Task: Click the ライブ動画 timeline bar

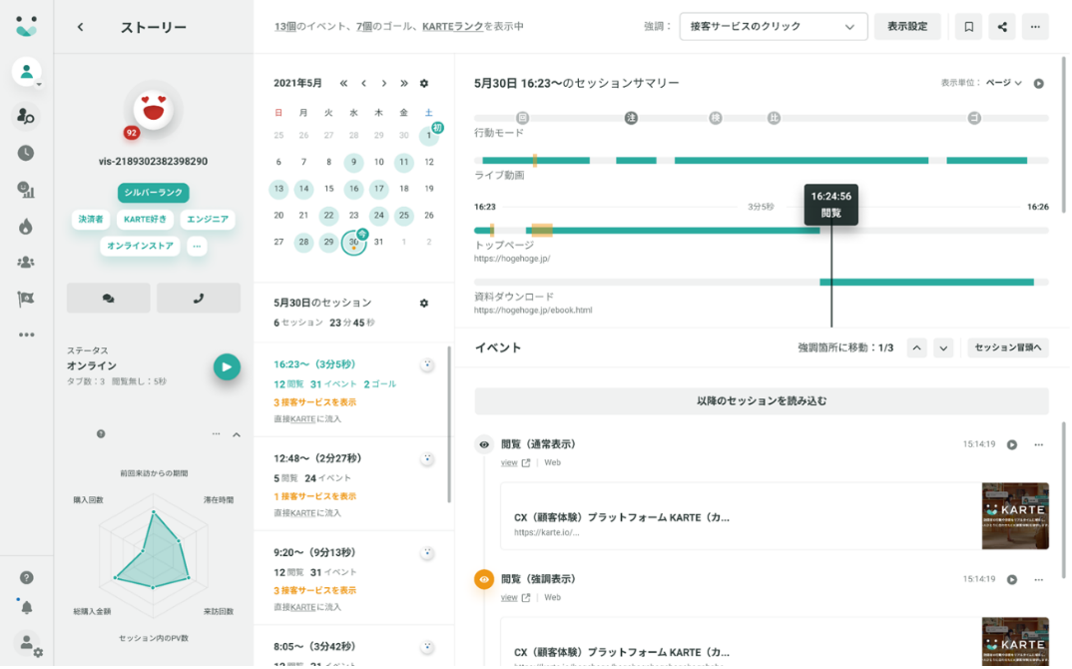Action: 761,161
